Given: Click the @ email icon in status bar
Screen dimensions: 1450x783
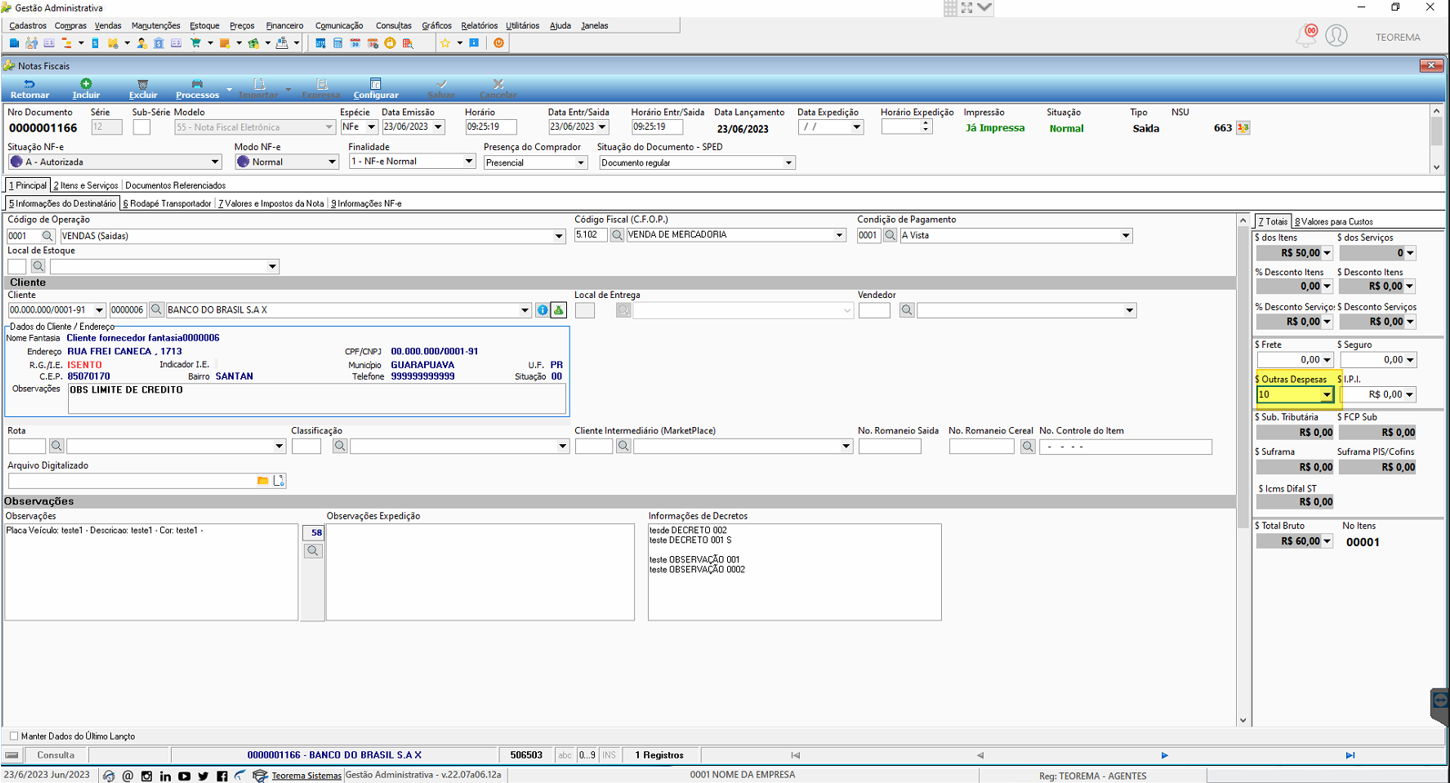Looking at the screenshot, I should [x=127, y=776].
